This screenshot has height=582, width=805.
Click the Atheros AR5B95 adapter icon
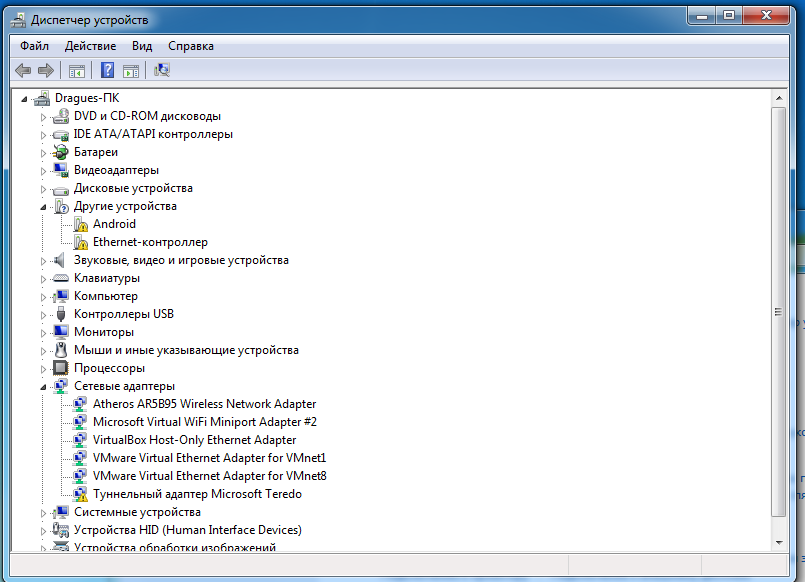click(x=80, y=404)
